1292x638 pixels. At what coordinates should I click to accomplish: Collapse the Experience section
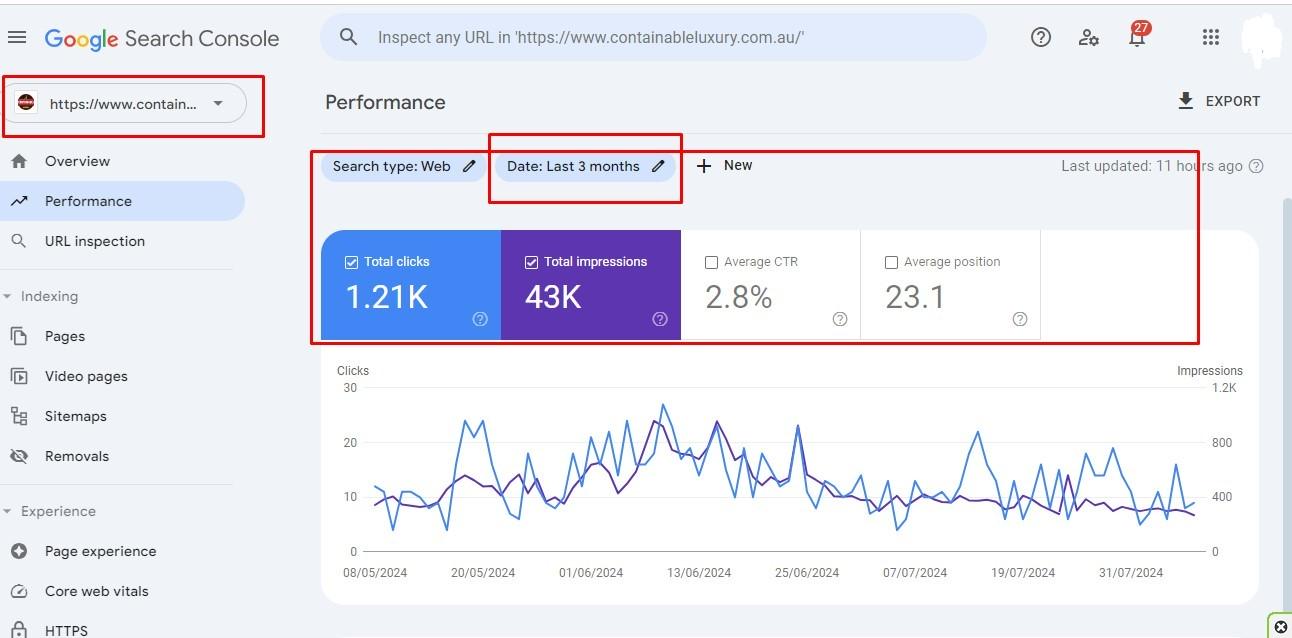point(9,512)
